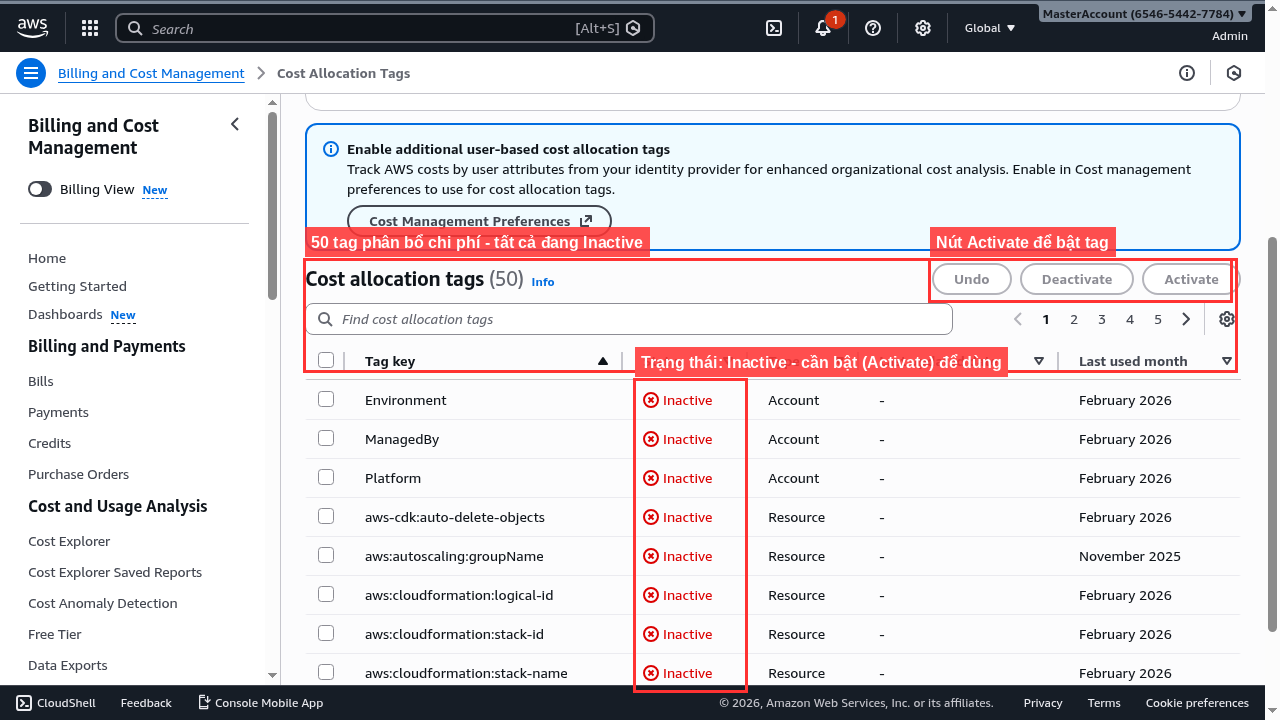Go to page 2 of tags
1280x720 pixels.
[1074, 319]
